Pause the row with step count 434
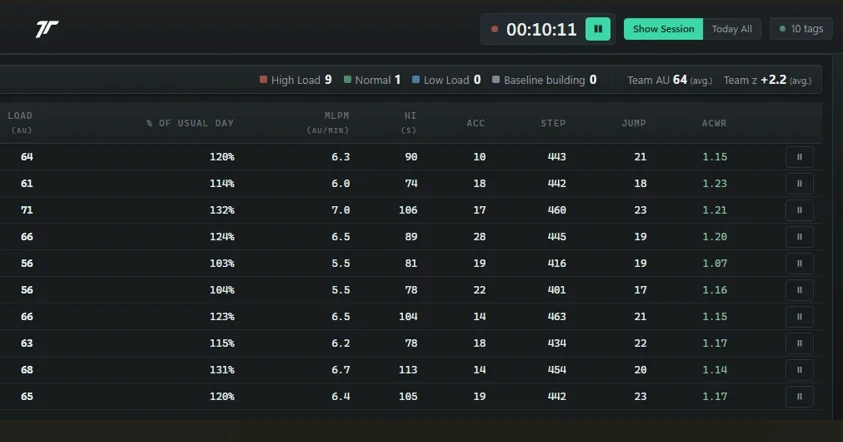This screenshot has height=442, width=843. (799, 343)
